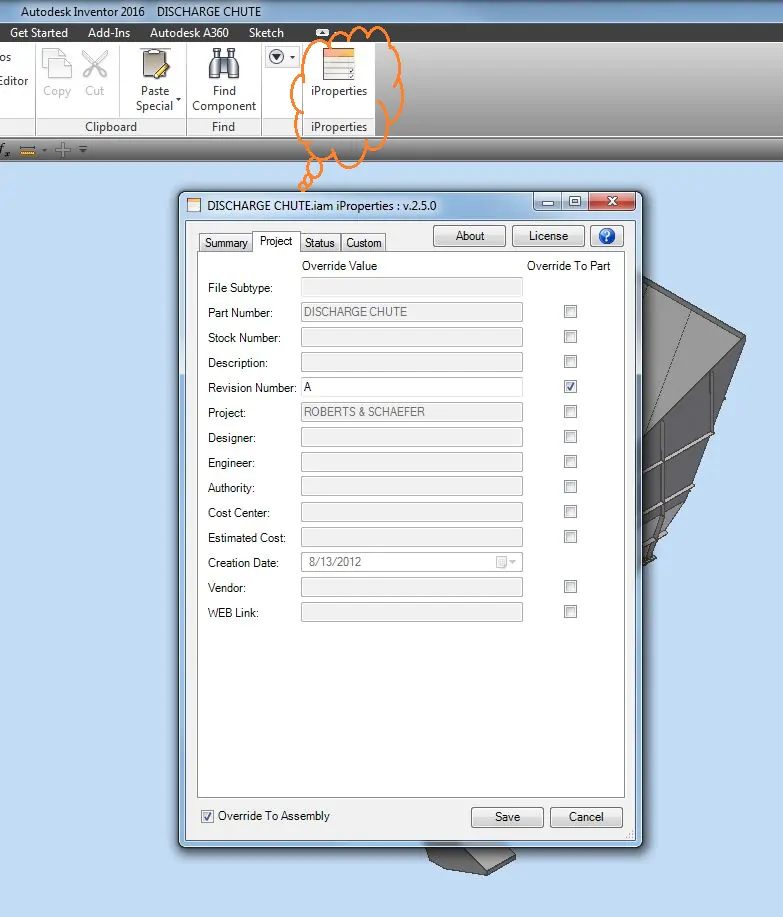Open the quick access toolbar customize dropdown

coord(83,150)
